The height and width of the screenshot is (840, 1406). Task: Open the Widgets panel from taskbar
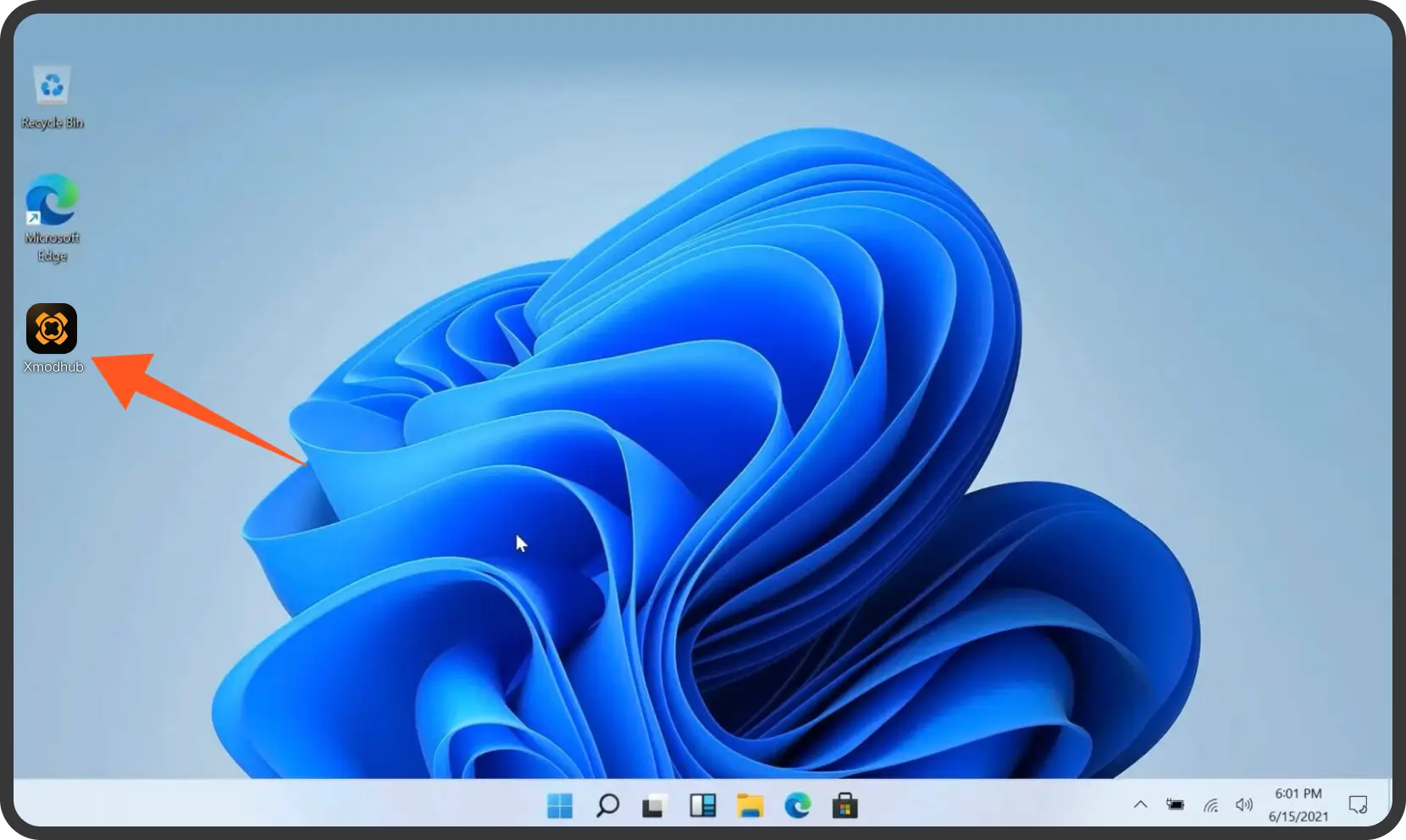tap(702, 805)
